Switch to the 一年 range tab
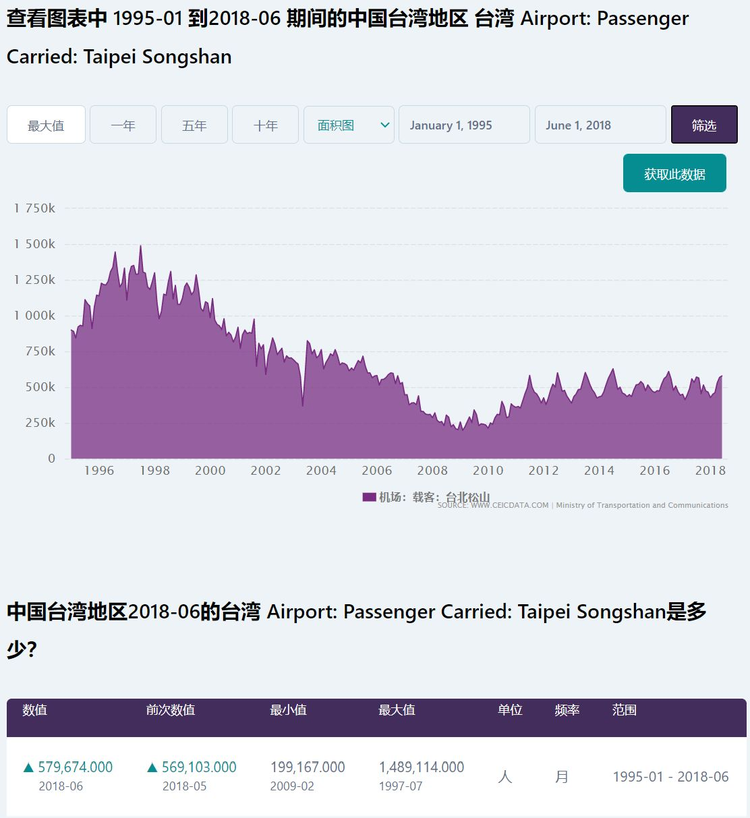The width and height of the screenshot is (750, 818). [x=123, y=125]
